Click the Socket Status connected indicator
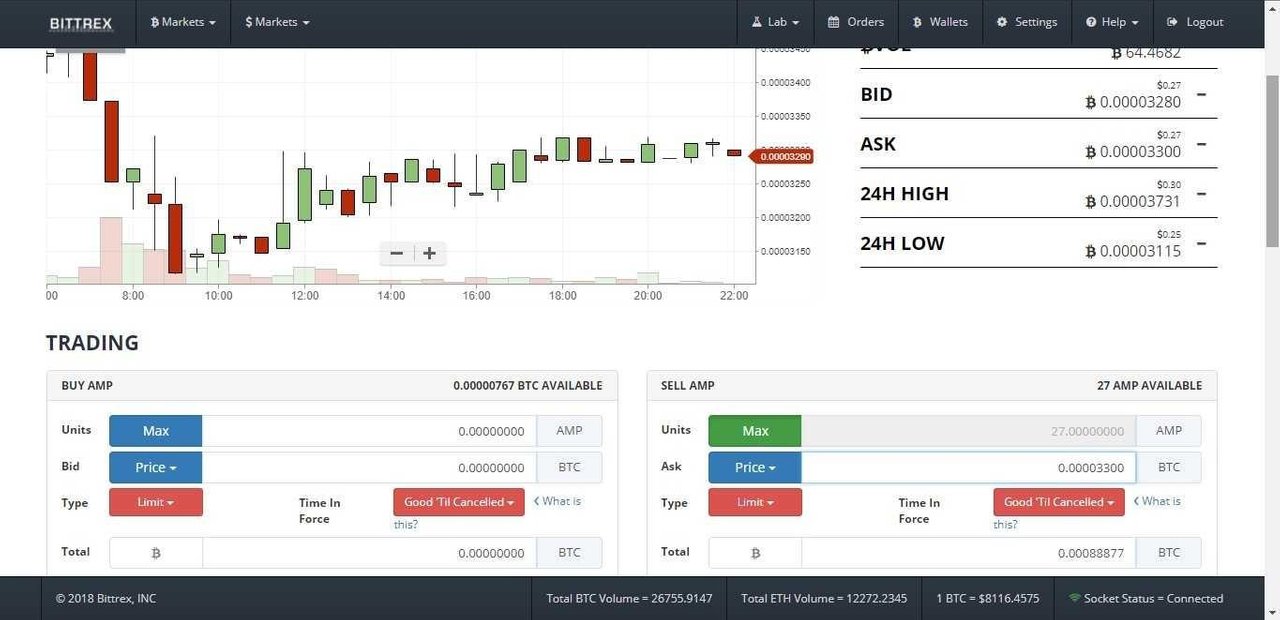Viewport: 1280px width, 620px height. point(1145,598)
